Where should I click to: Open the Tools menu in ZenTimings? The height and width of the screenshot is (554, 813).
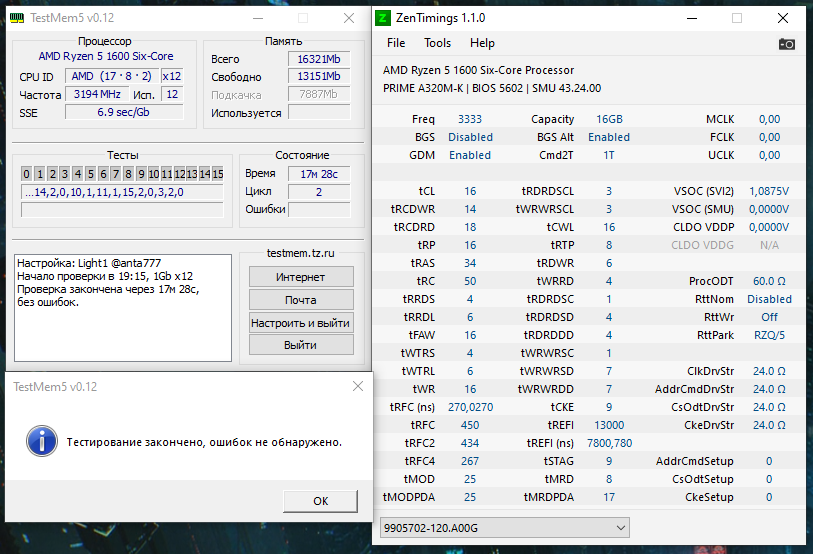437,43
